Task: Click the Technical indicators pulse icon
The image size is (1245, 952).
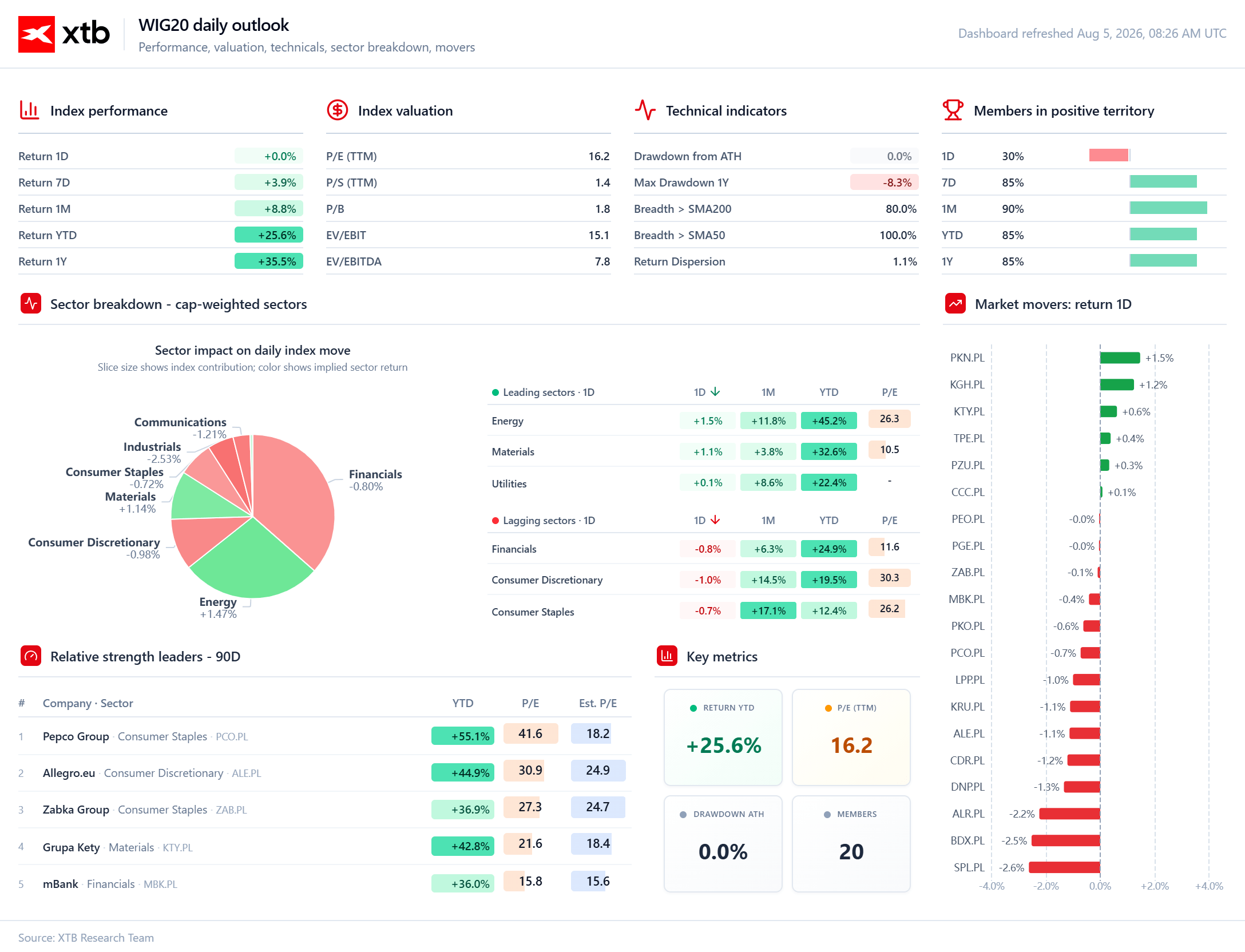Action: point(645,110)
